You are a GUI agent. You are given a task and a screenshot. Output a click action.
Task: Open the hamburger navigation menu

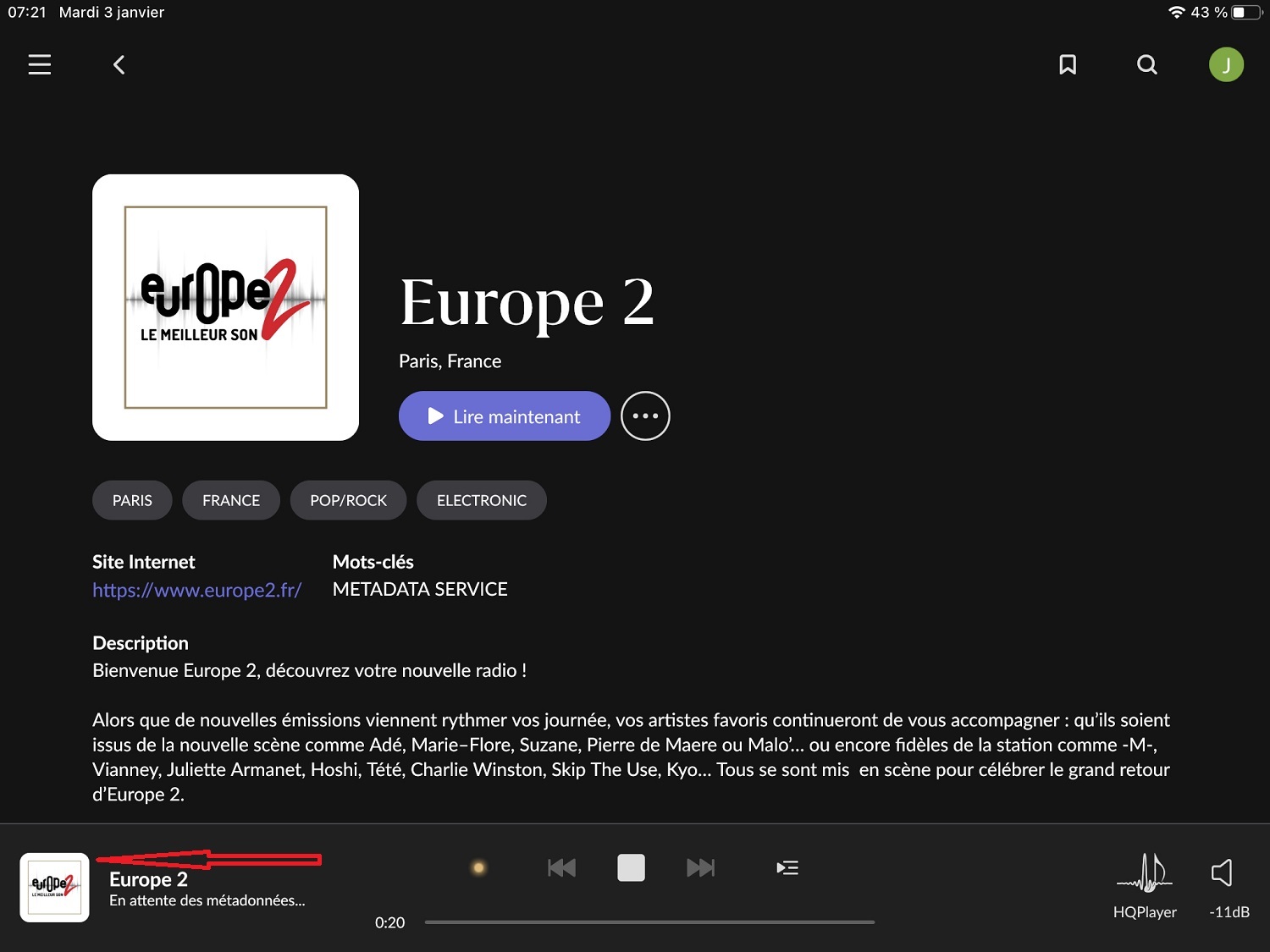[40, 64]
